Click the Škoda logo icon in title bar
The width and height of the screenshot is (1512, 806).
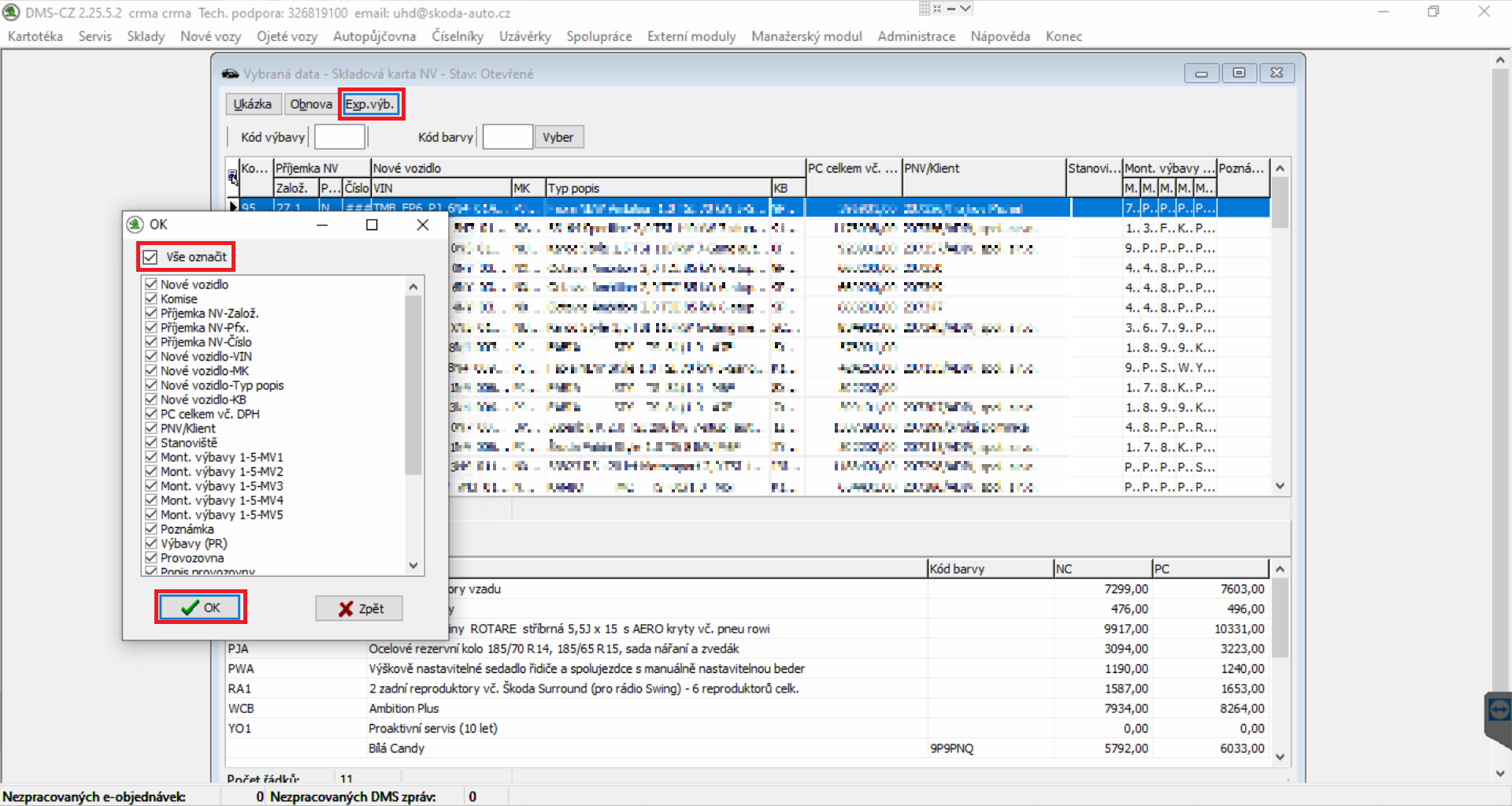click(11, 13)
